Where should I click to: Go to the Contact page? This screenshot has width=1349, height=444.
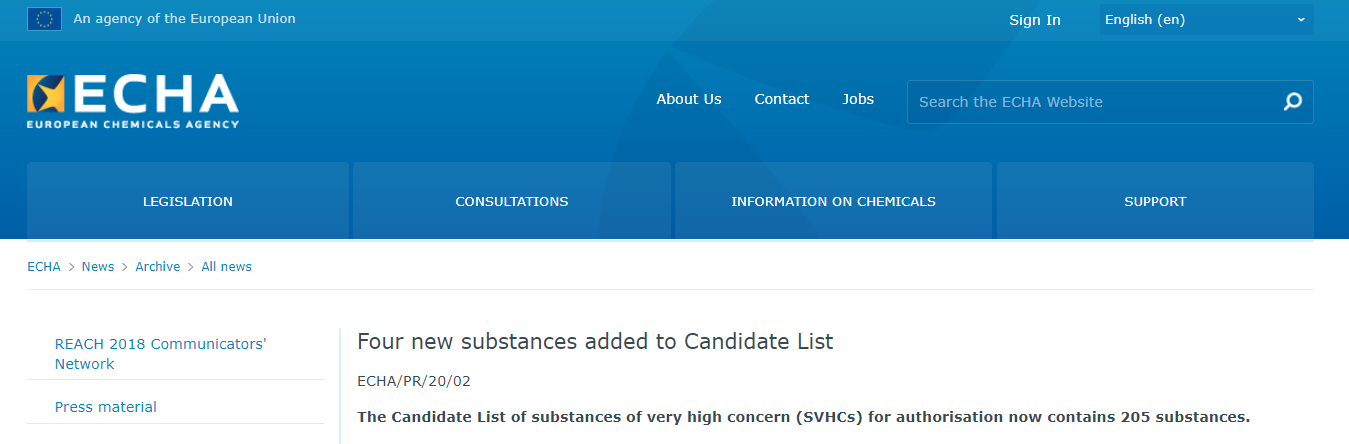[x=782, y=99]
